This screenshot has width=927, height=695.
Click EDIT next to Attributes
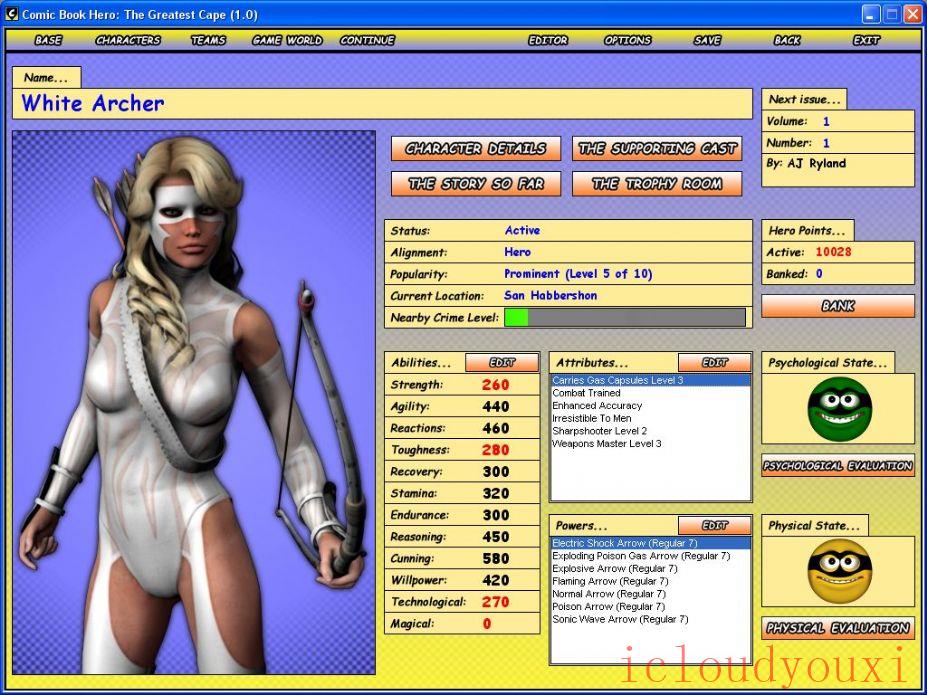click(x=715, y=362)
